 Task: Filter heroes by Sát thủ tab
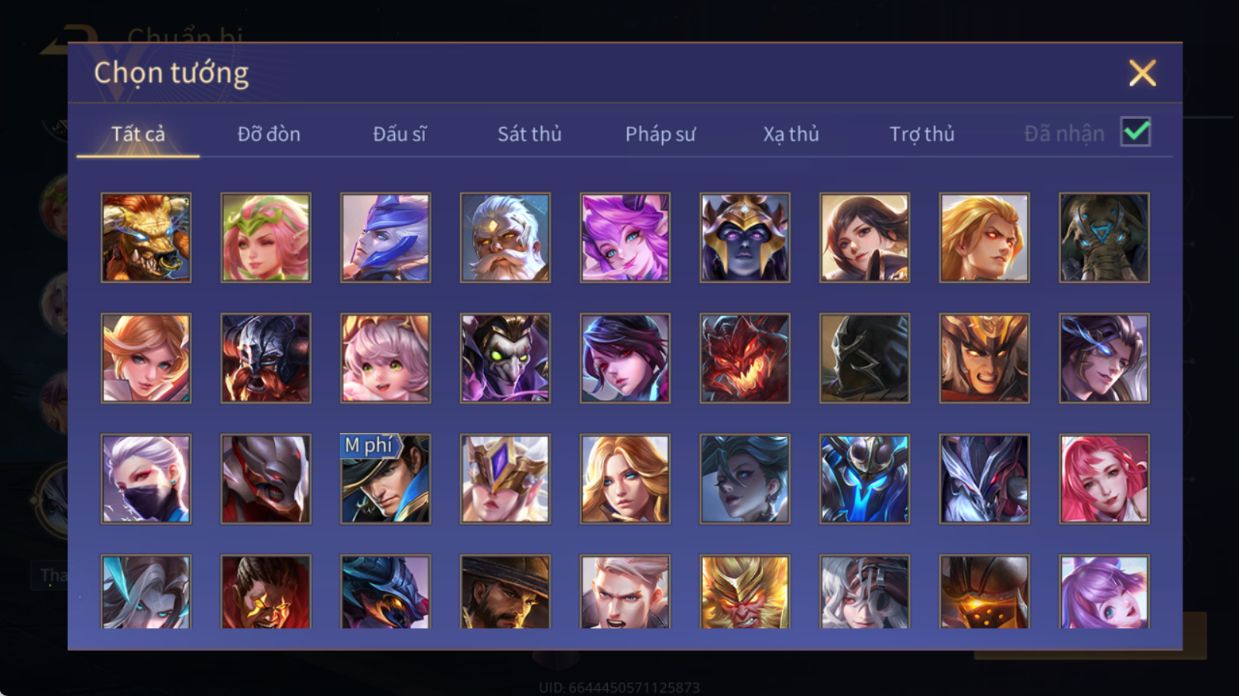point(529,134)
